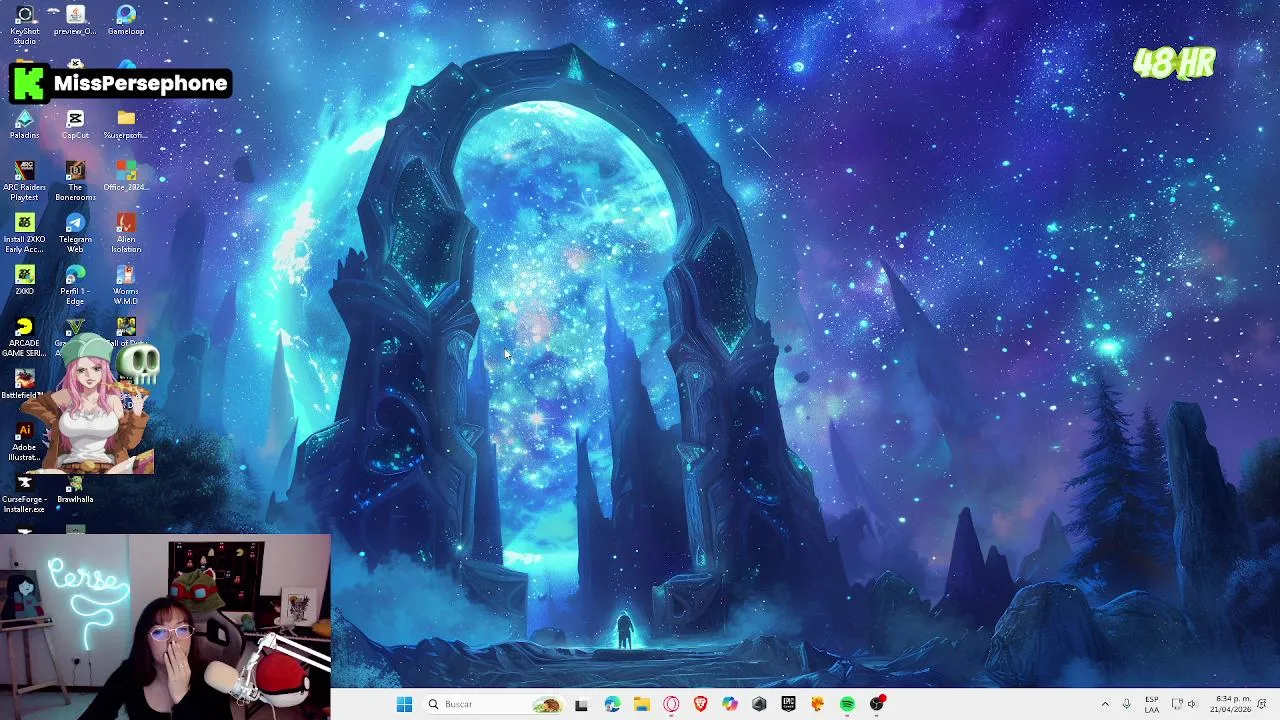Click the microphone tray icon
This screenshot has height=720, width=1280.
1127,704
